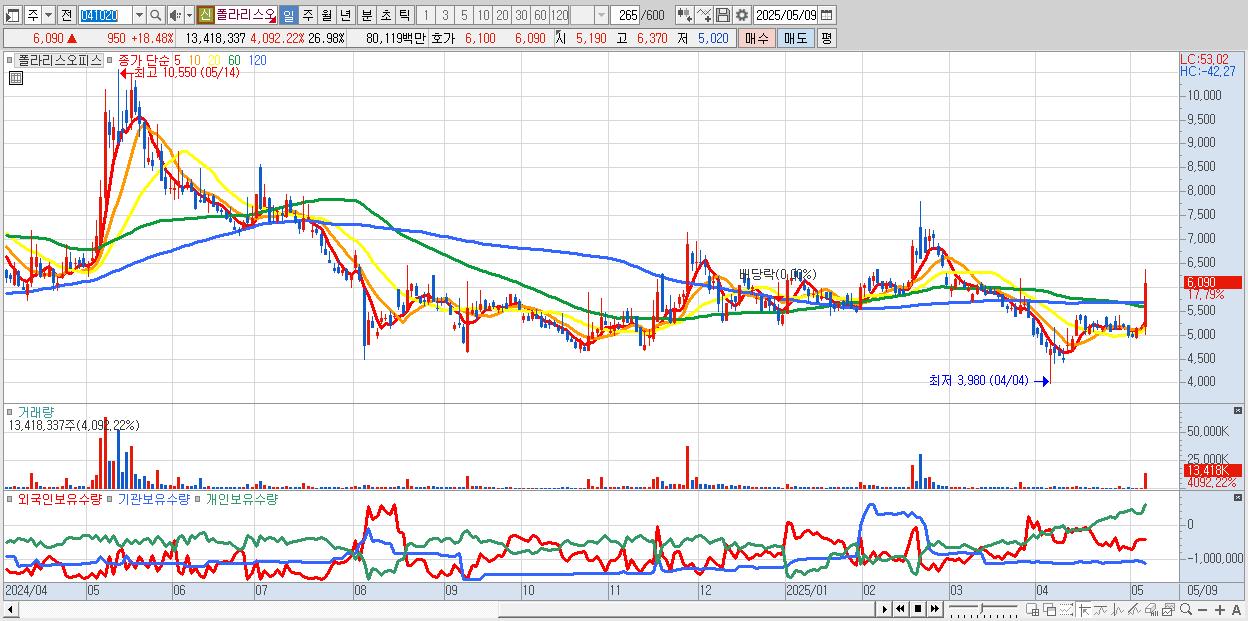1248x621 pixels.
Task: Click the speaker sound icon
Action: [174, 15]
